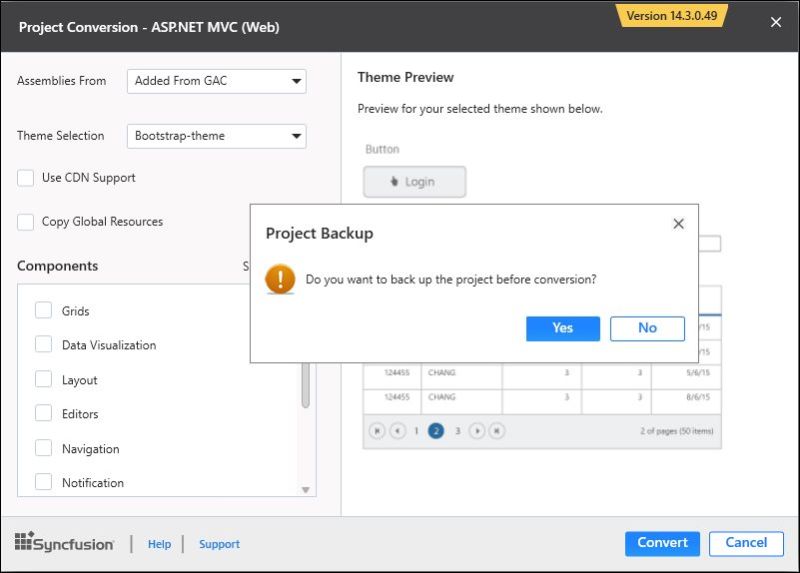Select the Editors component checkbox

[43, 413]
